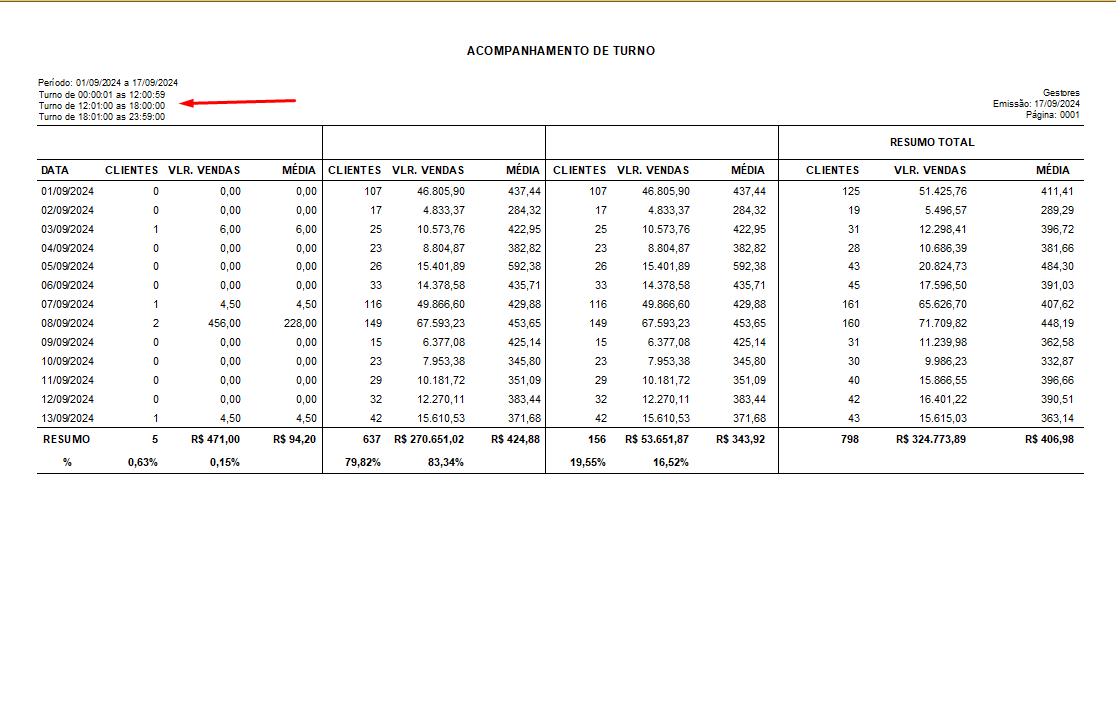Click the ACOMPANHAMENTO DE TURNO report title

pos(560,50)
